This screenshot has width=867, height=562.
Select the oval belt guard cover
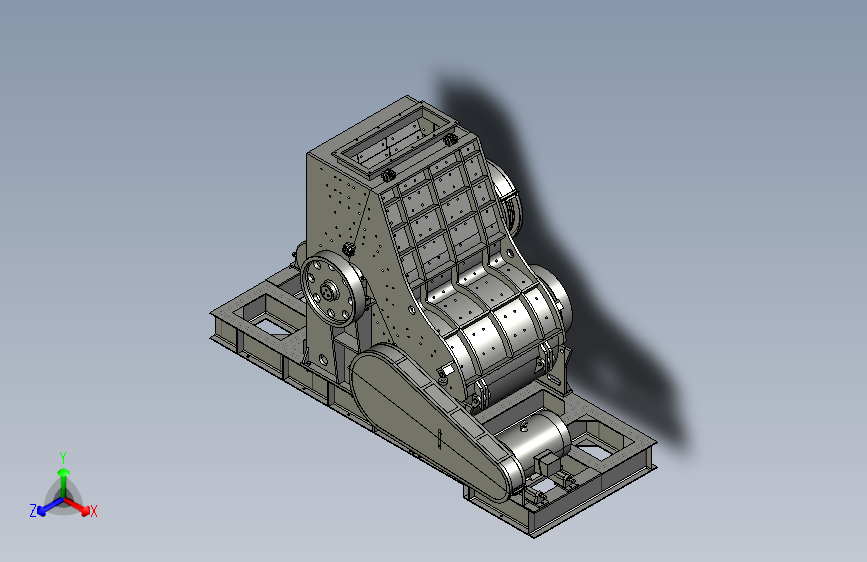click(437, 422)
